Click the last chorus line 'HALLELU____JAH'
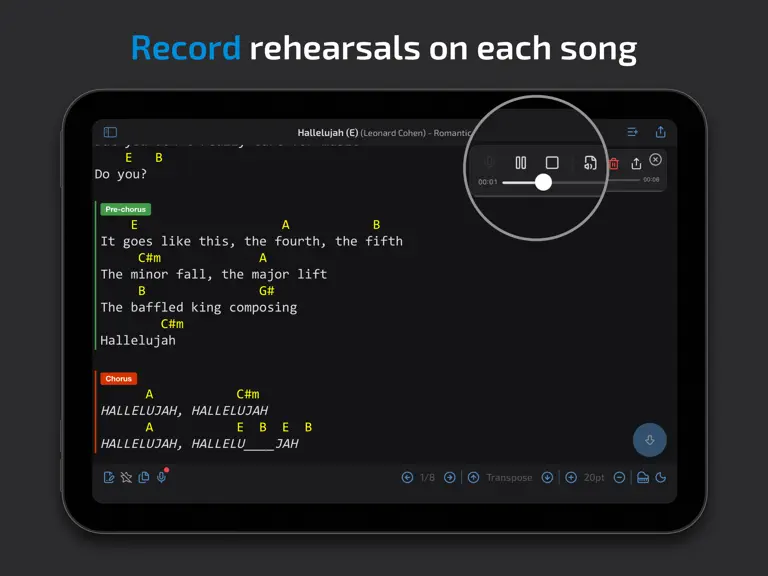The width and height of the screenshot is (768, 576). click(245, 444)
